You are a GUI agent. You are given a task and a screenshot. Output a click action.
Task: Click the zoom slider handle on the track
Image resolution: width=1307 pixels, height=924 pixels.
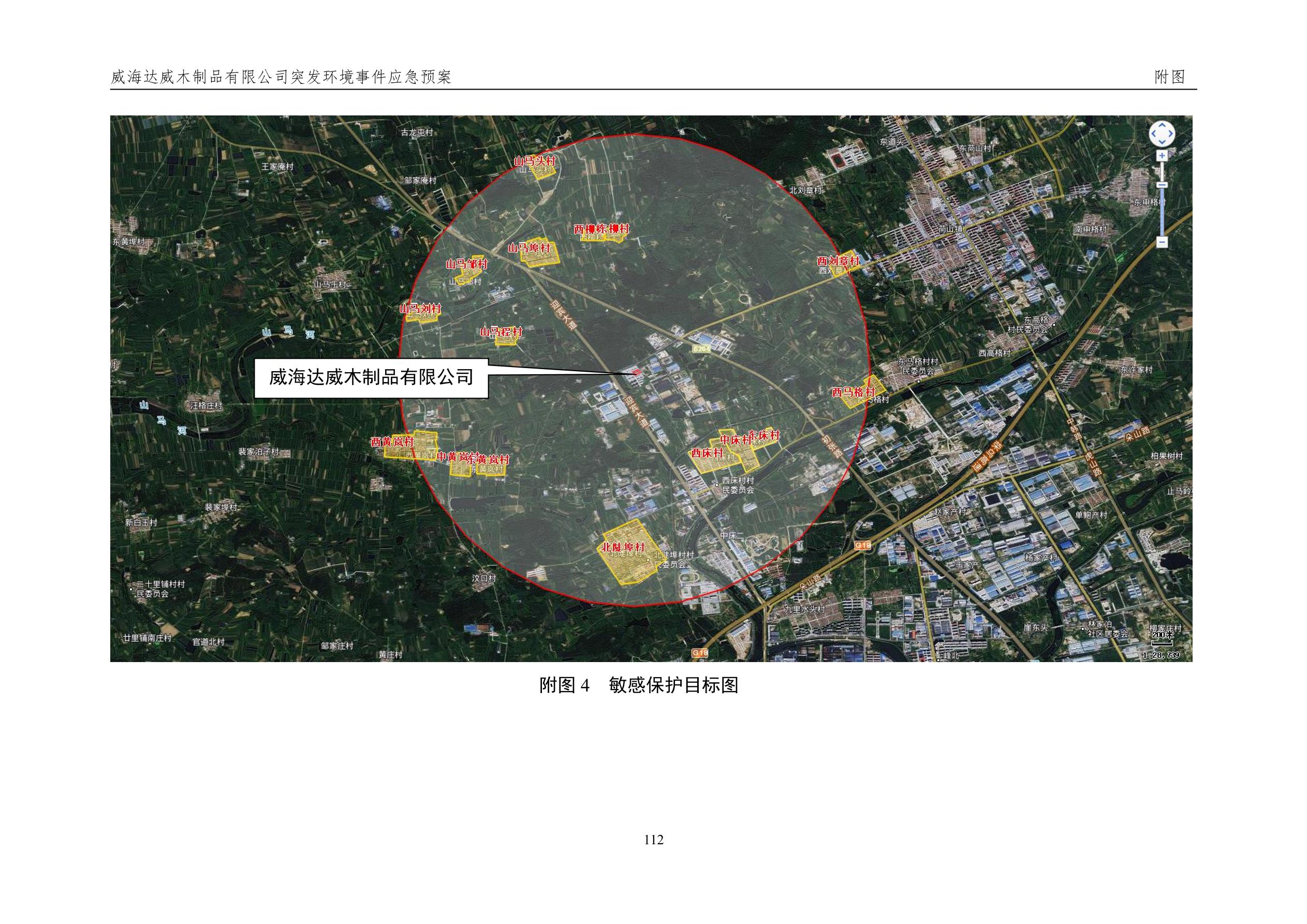click(x=1162, y=185)
